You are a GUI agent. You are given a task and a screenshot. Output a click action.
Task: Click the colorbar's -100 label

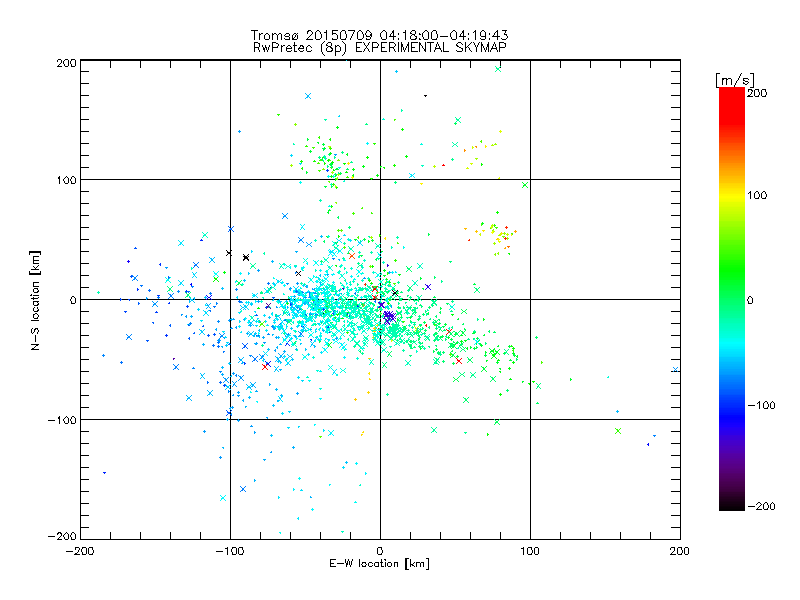coord(761,406)
